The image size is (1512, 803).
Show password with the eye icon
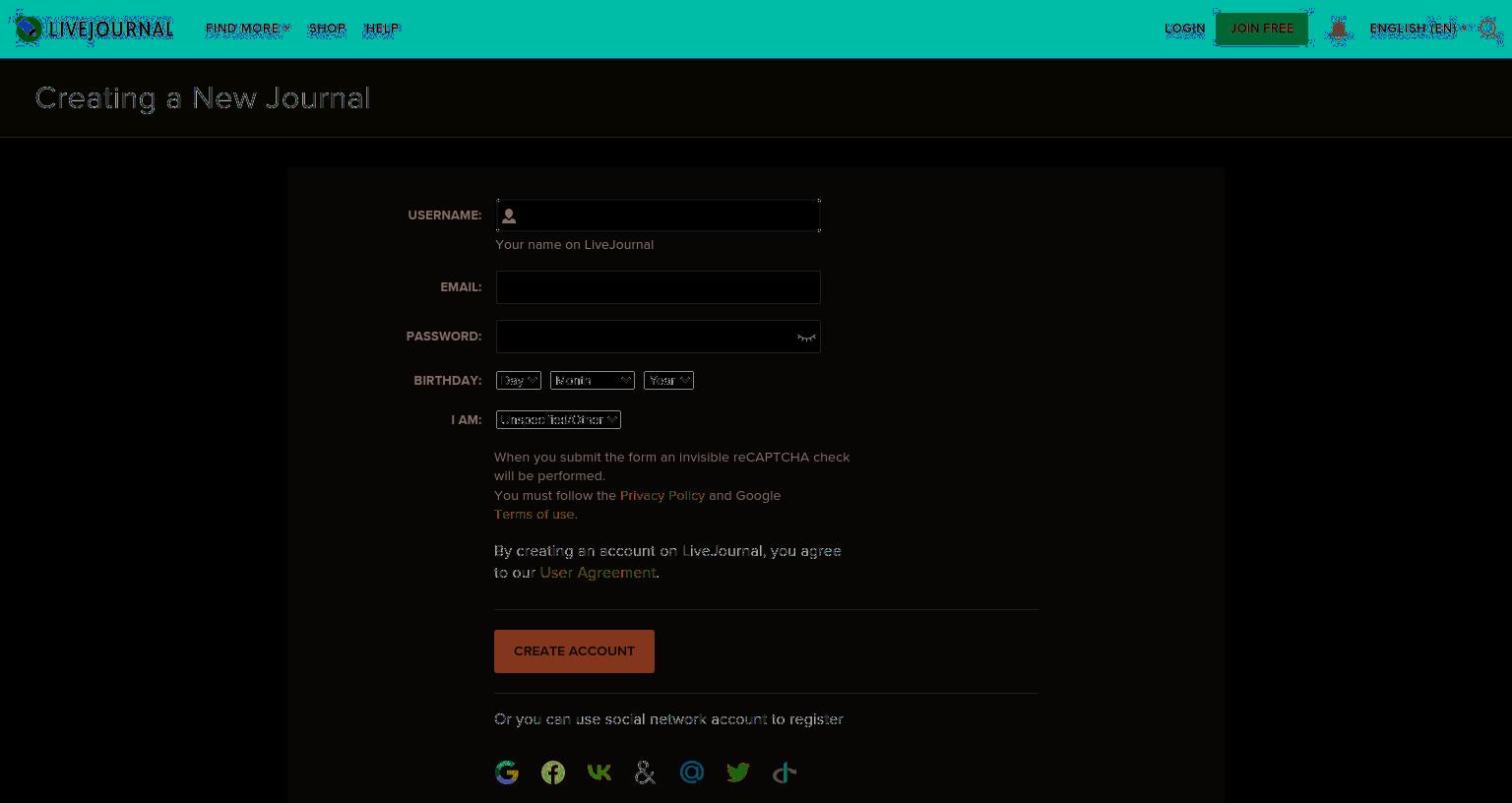806,338
